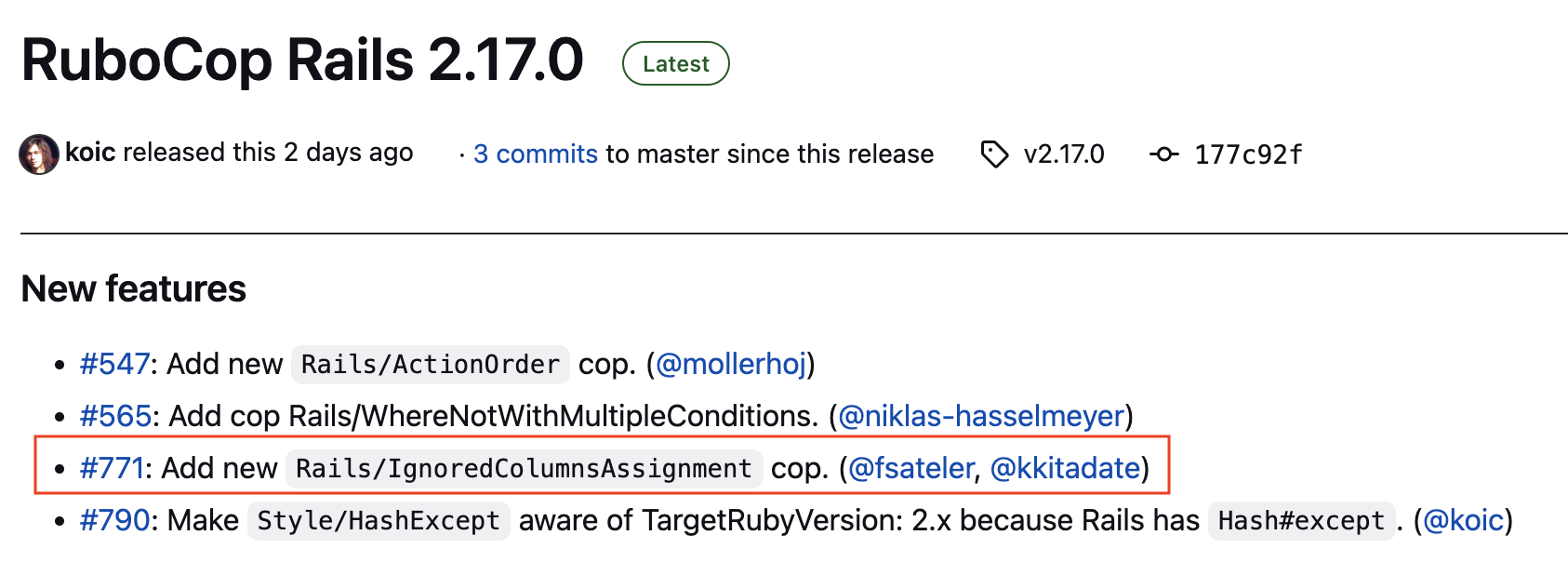The height and width of the screenshot is (562, 1568).
Task: Visit the @koic mention link
Action: (1464, 520)
